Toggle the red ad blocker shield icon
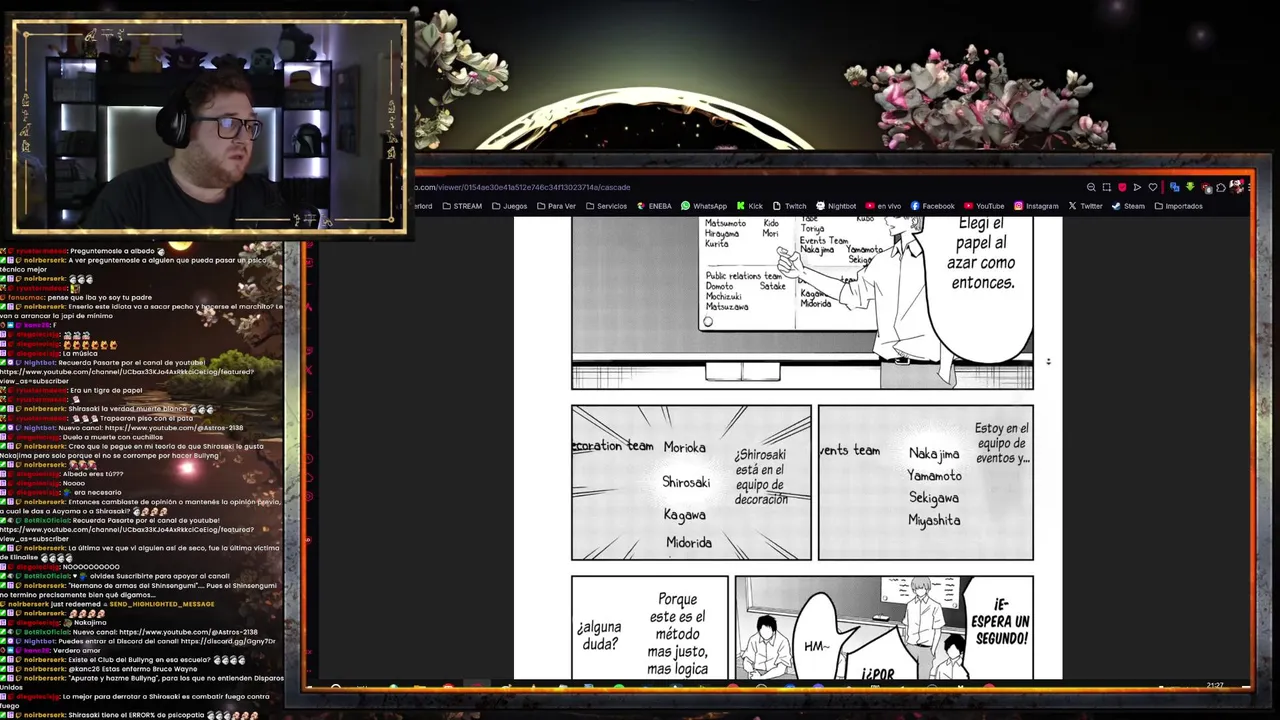The height and width of the screenshot is (720, 1280). coord(1122,187)
